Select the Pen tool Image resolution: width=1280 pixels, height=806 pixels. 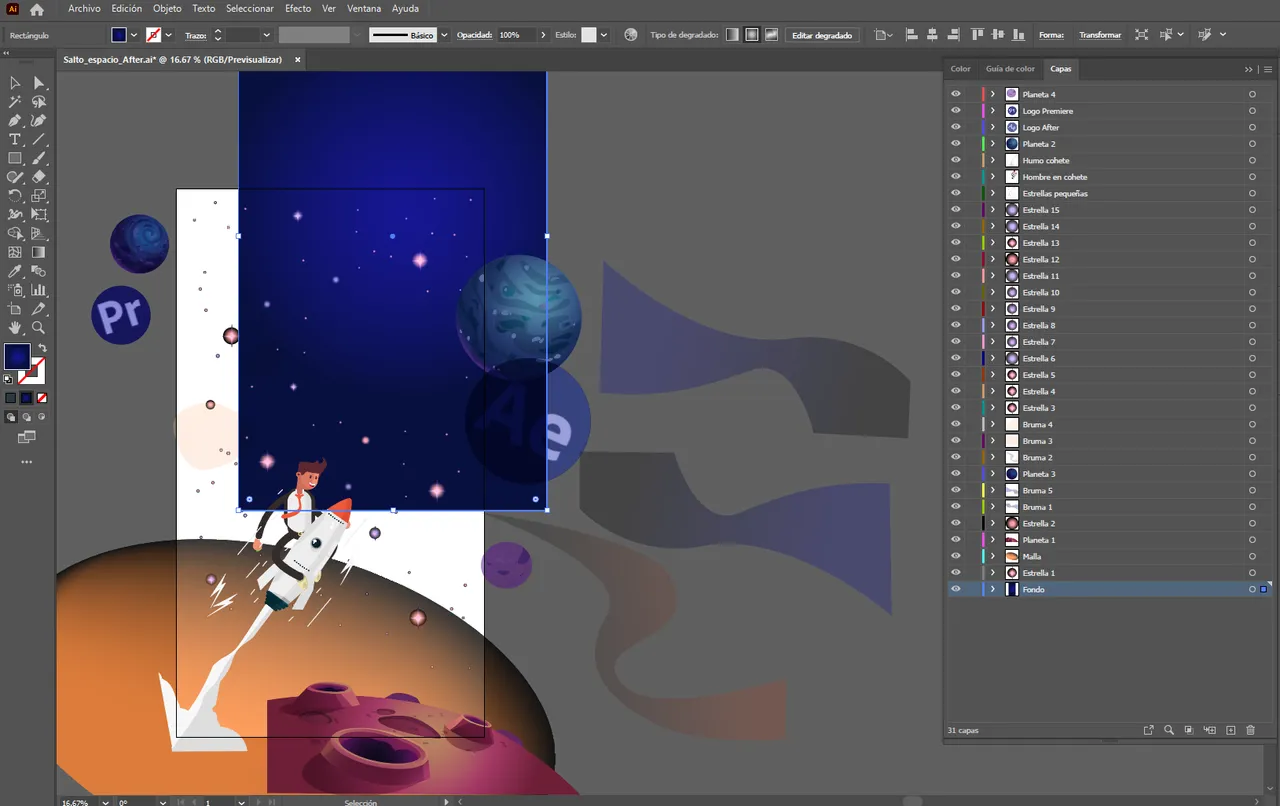tap(15, 121)
